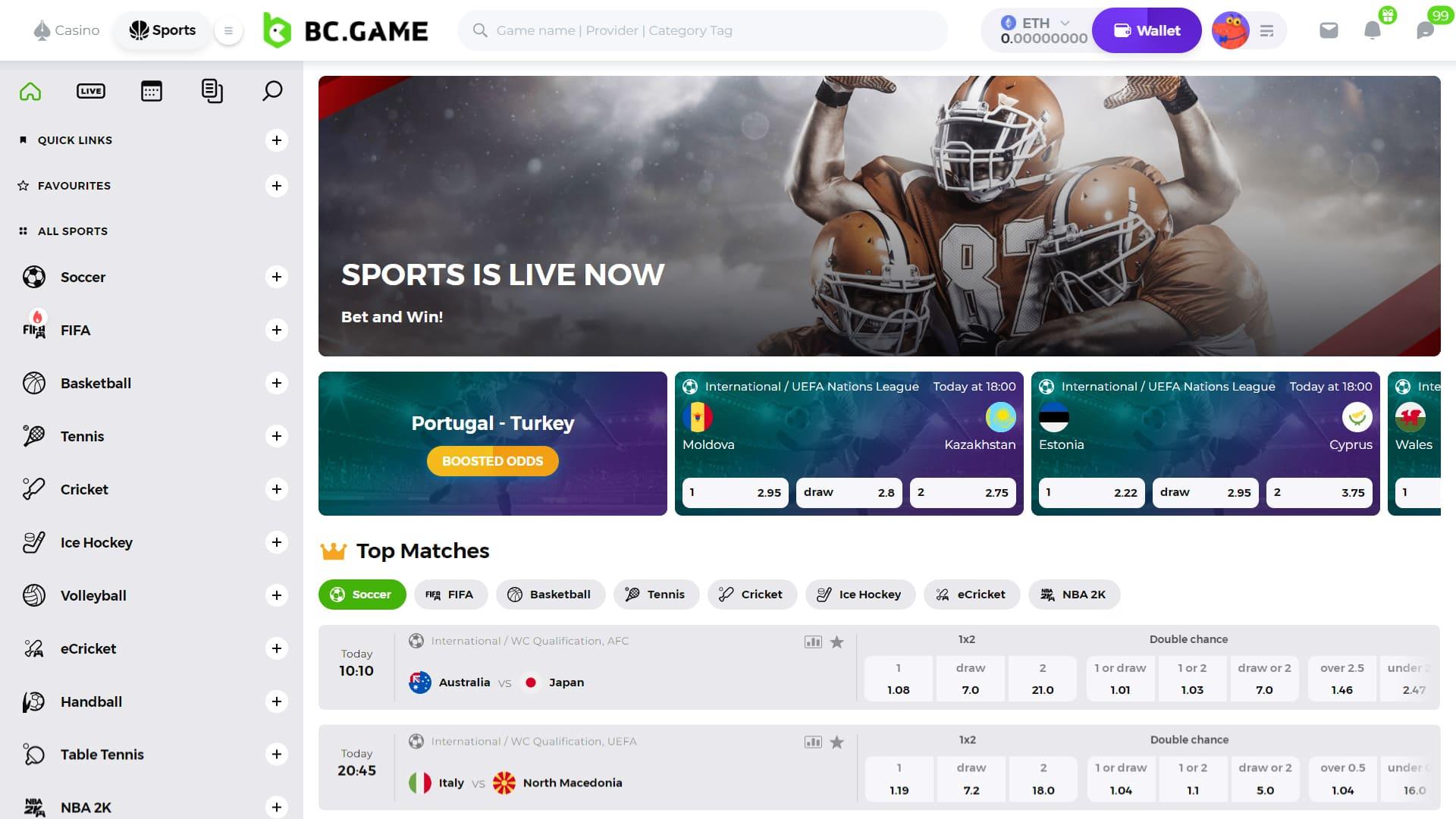Expand the Soccer sports category
The image size is (1456, 819).
(277, 277)
